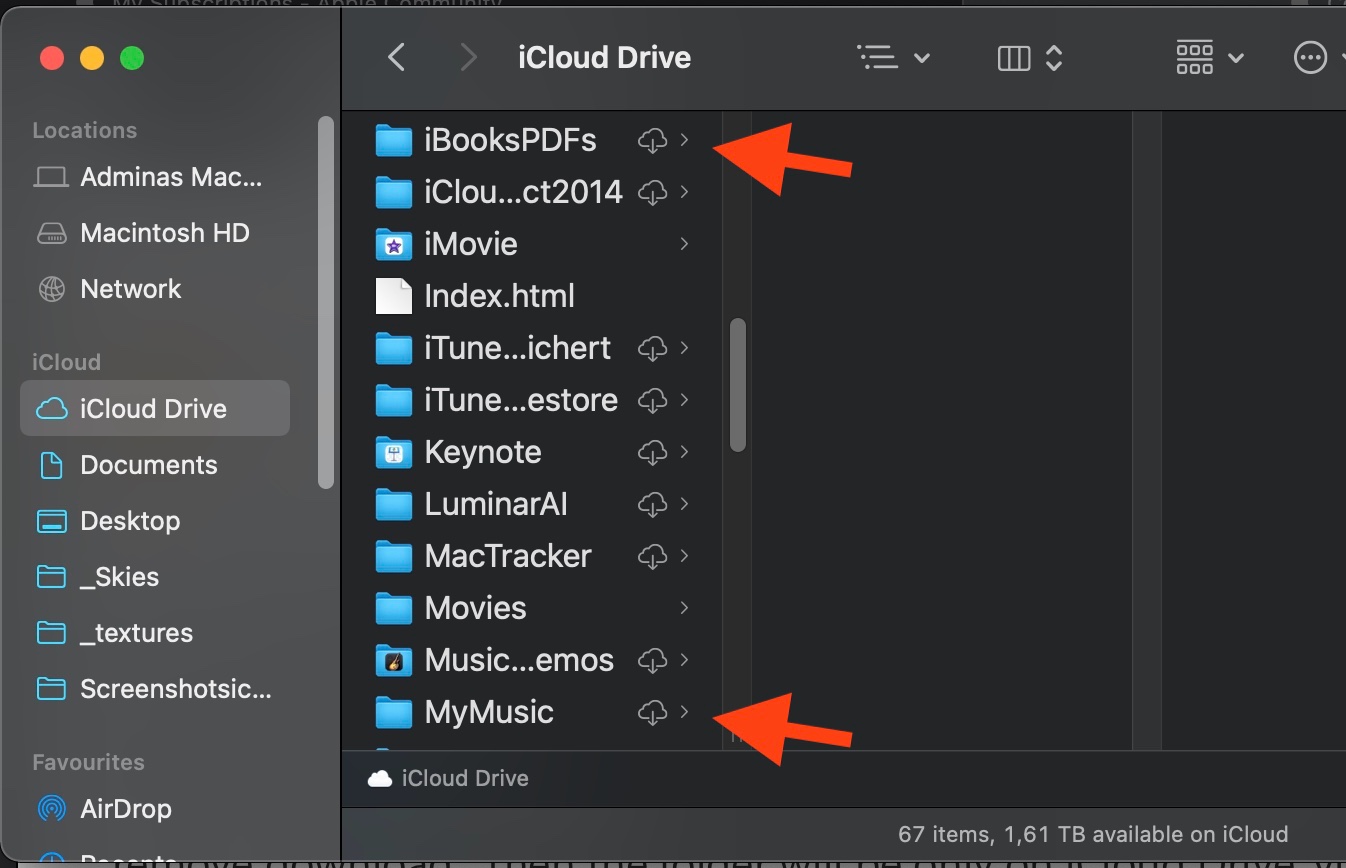
Task: Click the iMovie app folder icon
Action: point(394,244)
